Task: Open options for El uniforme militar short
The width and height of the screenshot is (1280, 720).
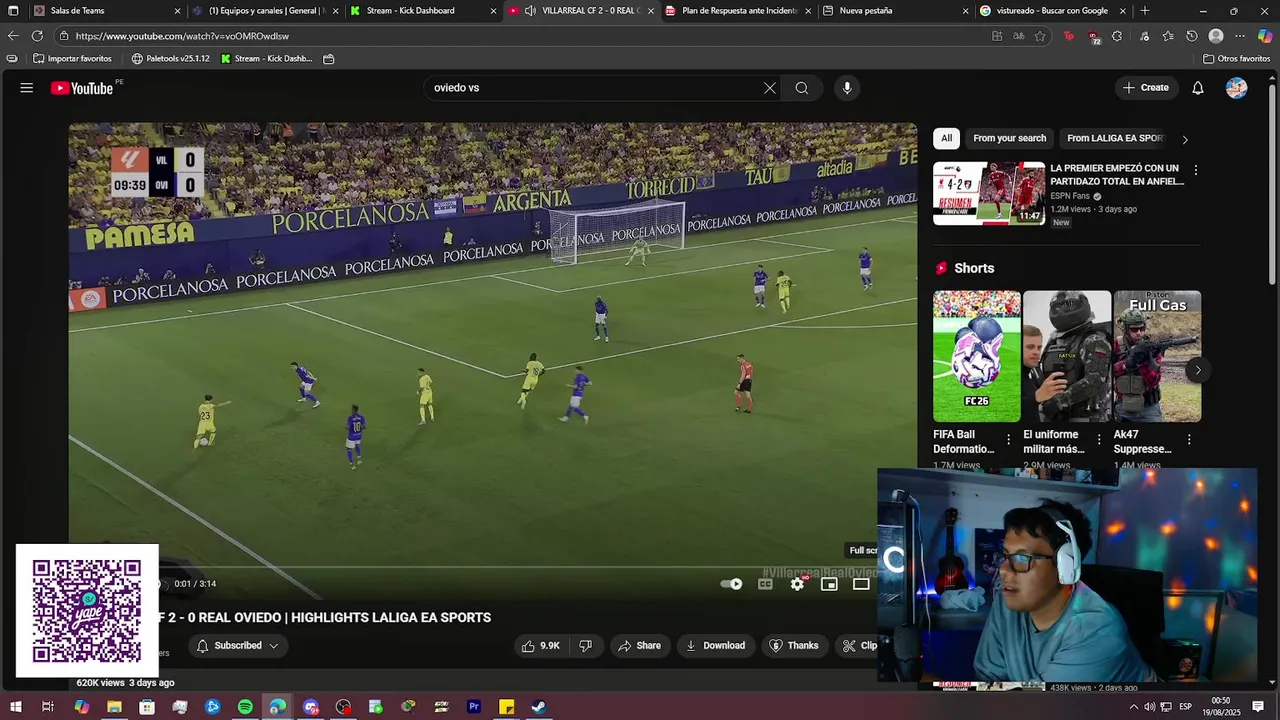Action: [x=1099, y=440]
